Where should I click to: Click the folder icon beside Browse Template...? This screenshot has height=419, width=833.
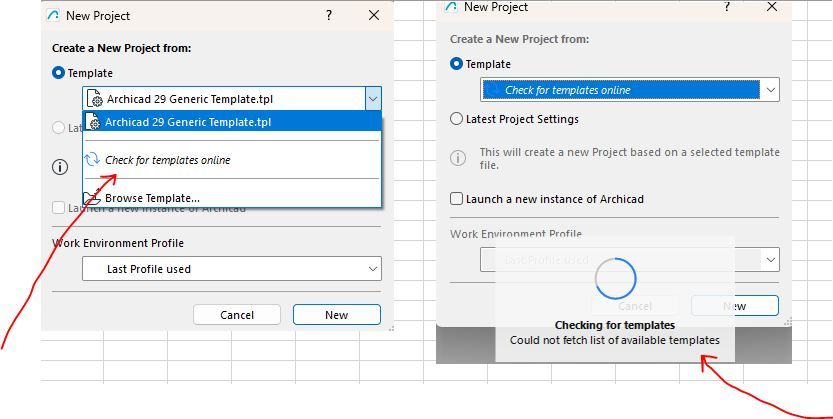point(92,198)
